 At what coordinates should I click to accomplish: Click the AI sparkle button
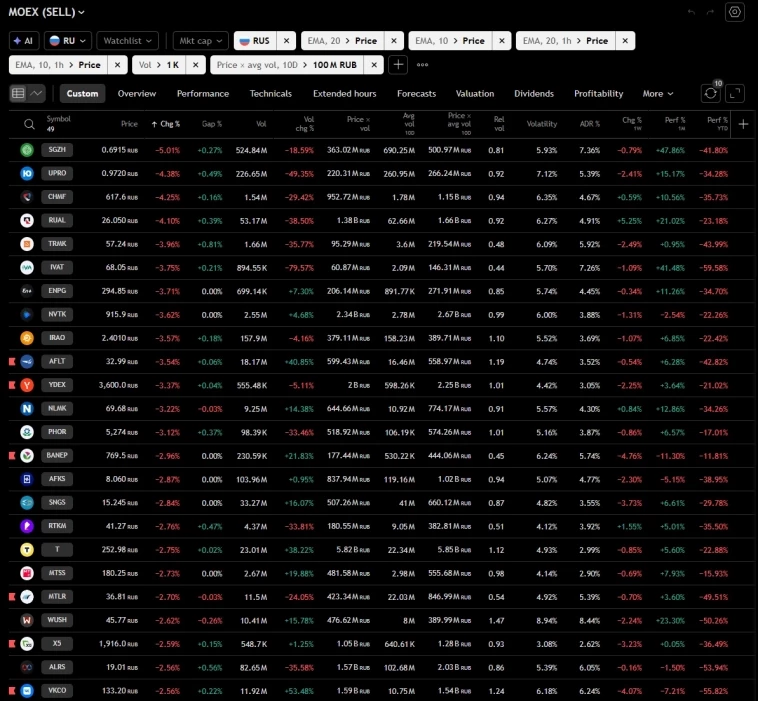(23, 41)
